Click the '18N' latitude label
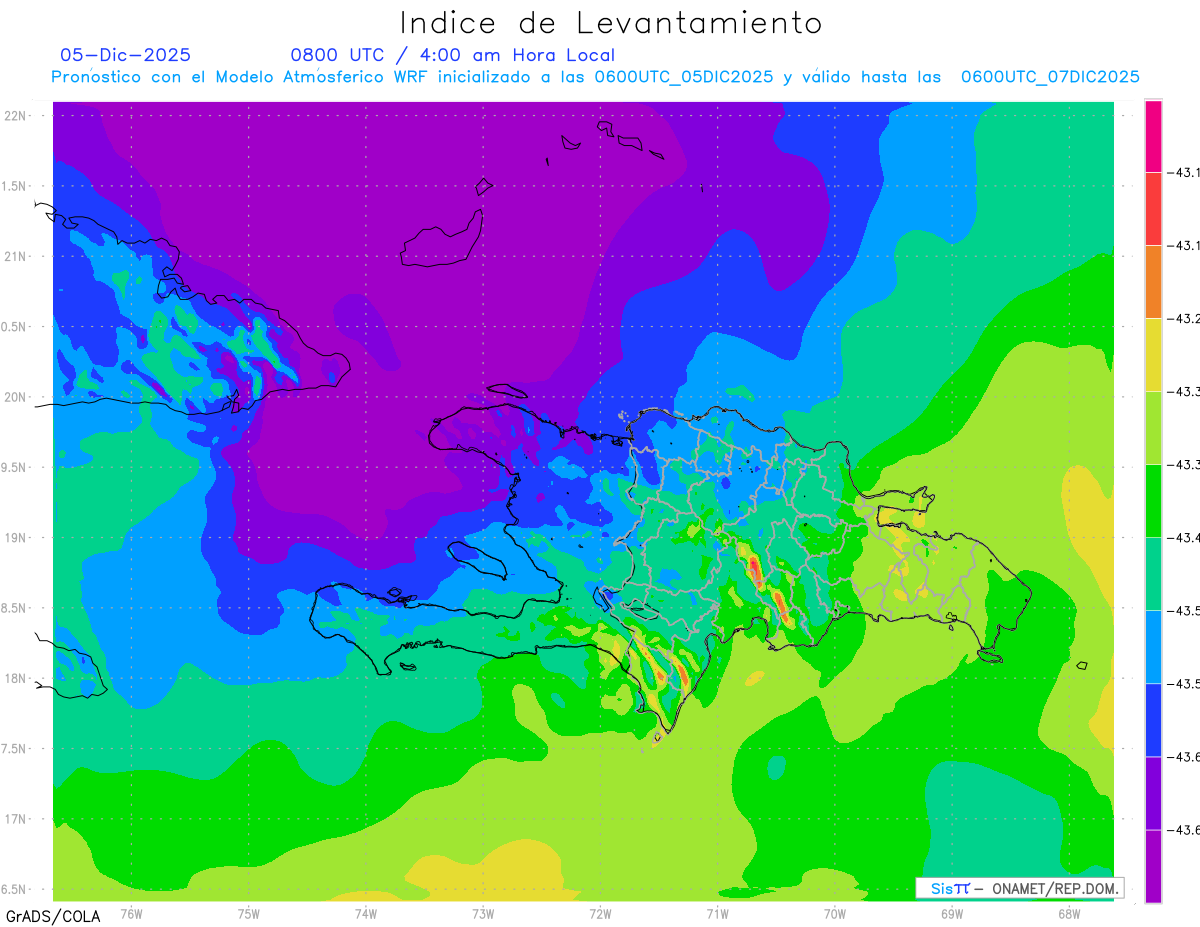Viewport: 1200px width, 927px height. click(16, 678)
